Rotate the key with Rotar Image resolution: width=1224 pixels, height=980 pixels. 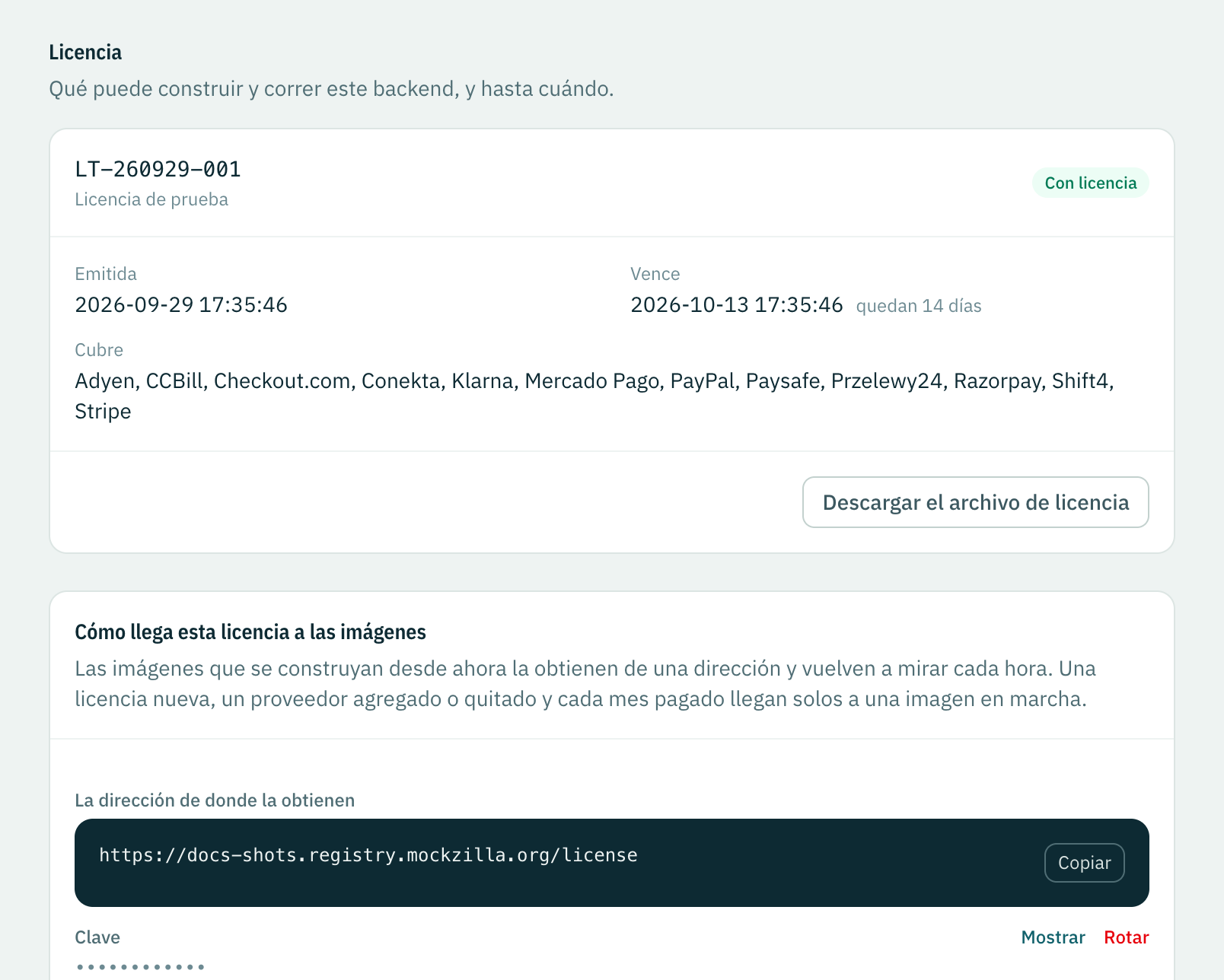1126,937
